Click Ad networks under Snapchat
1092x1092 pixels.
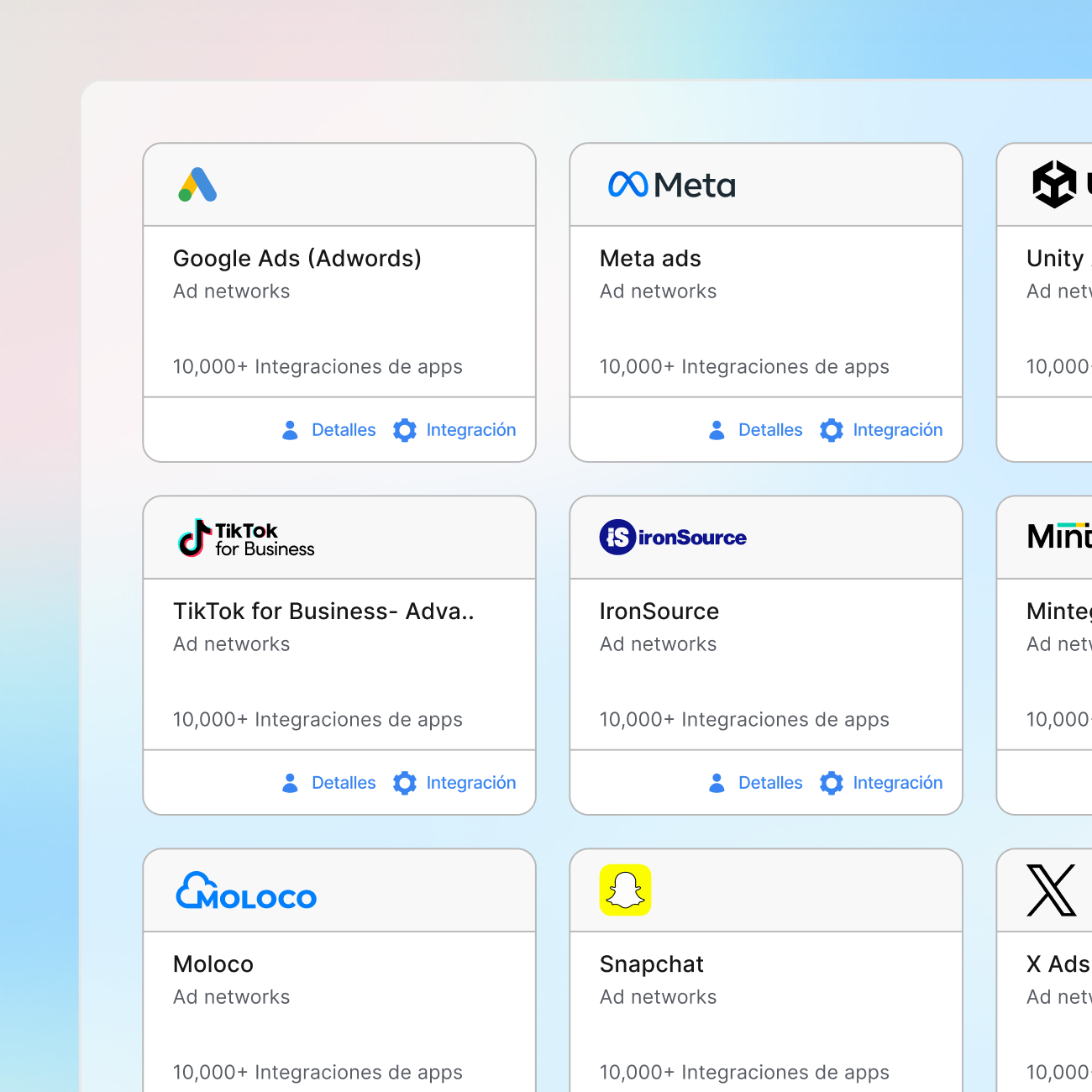coord(659,997)
